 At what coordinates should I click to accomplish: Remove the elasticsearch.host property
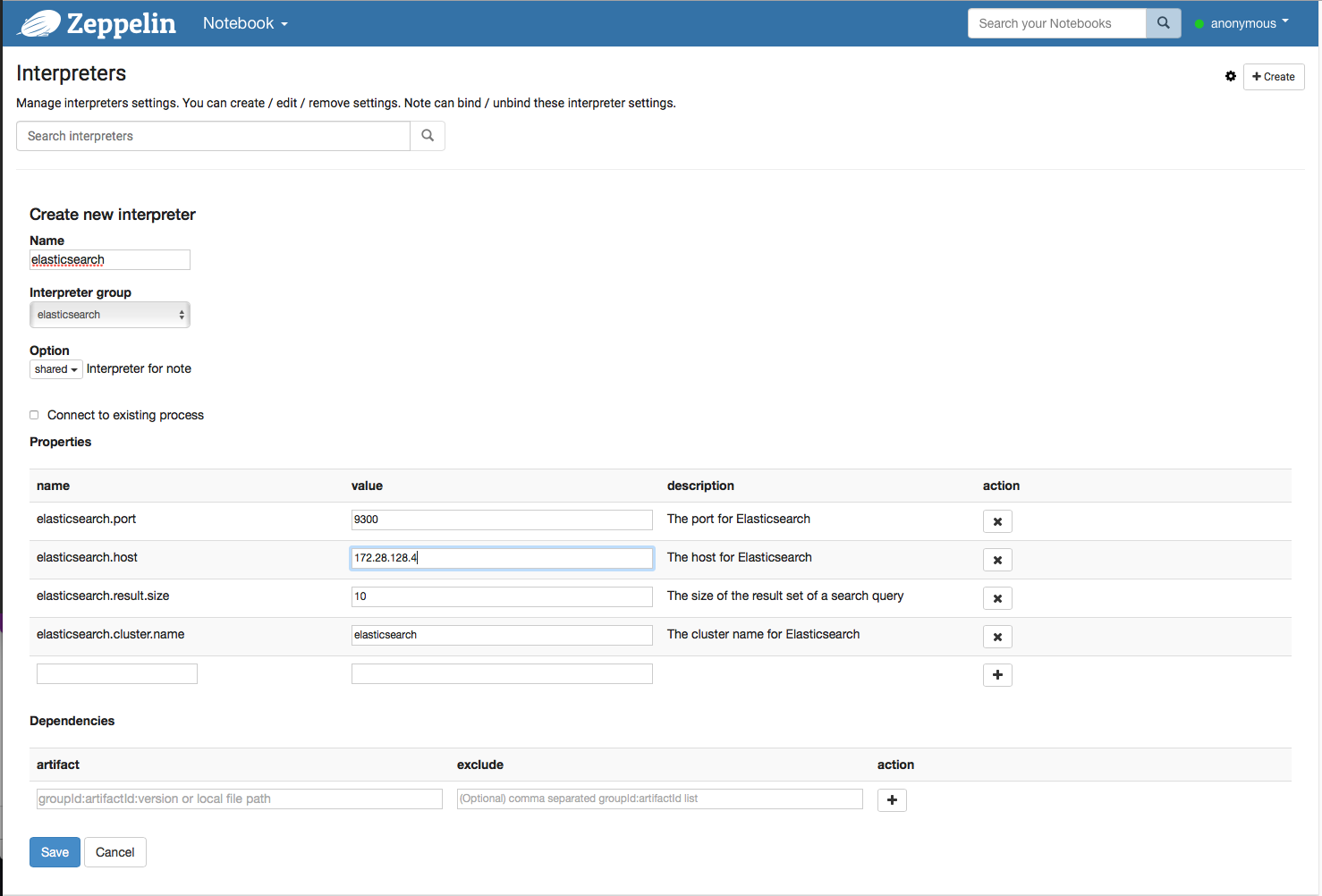click(997, 559)
